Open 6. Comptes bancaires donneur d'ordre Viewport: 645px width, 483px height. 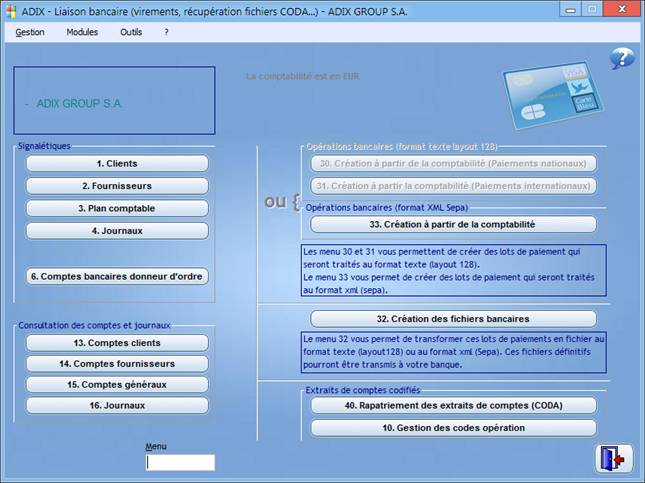click(117, 276)
